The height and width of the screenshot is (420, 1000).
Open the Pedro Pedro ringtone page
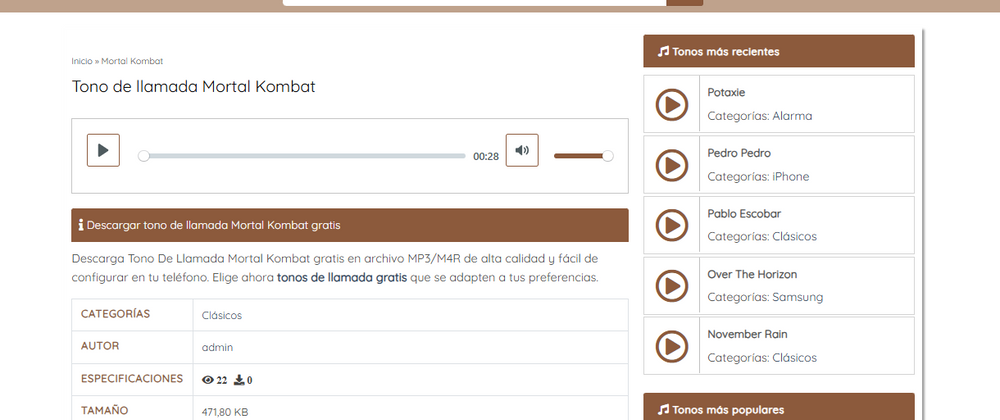pos(739,153)
